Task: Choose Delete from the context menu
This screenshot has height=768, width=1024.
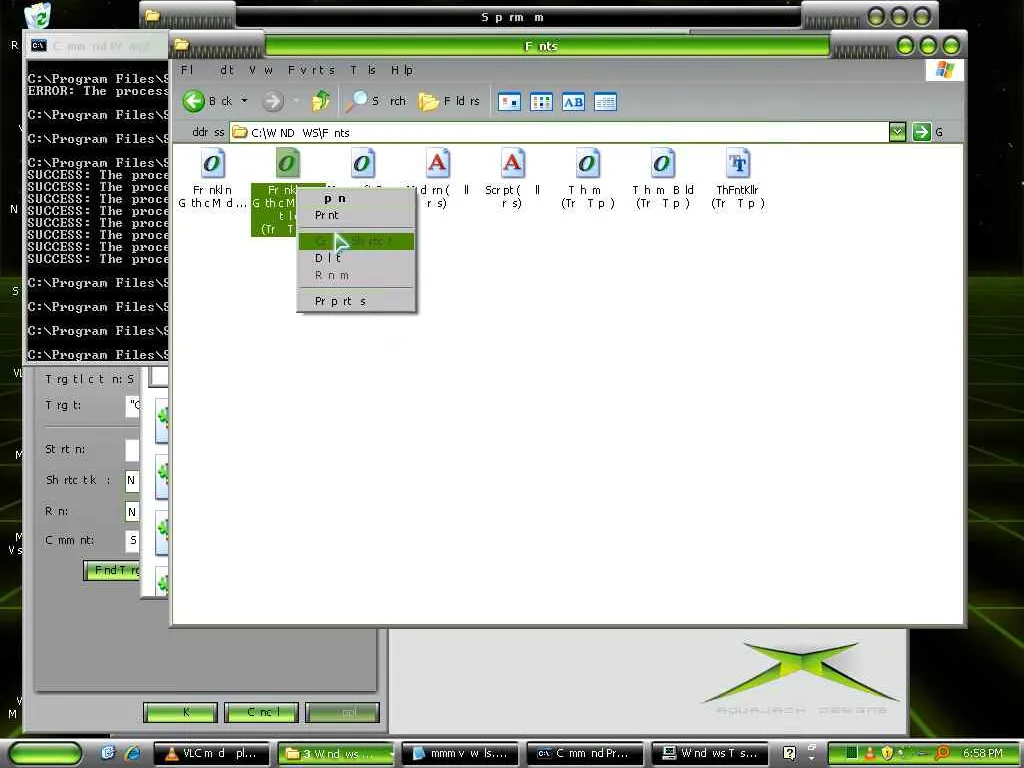Action: click(356, 258)
